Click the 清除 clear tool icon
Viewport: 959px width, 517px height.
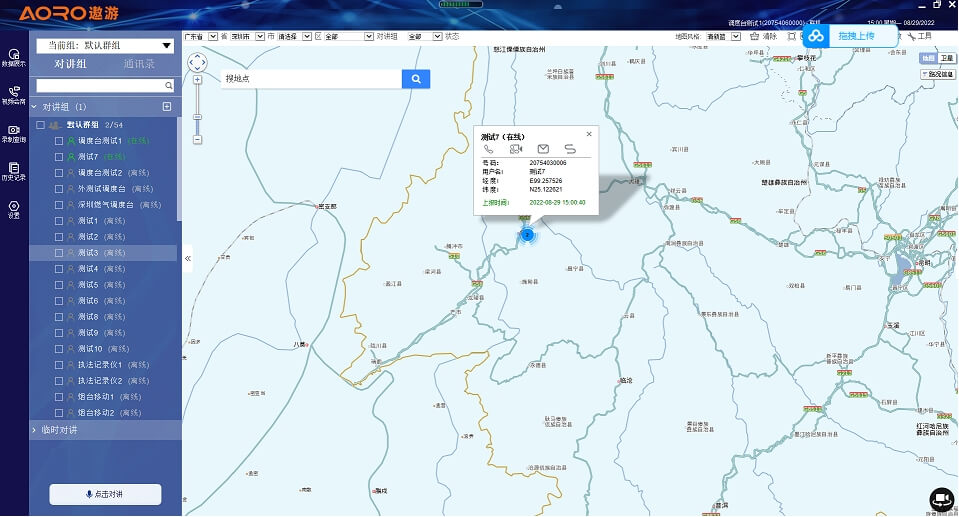(755, 36)
